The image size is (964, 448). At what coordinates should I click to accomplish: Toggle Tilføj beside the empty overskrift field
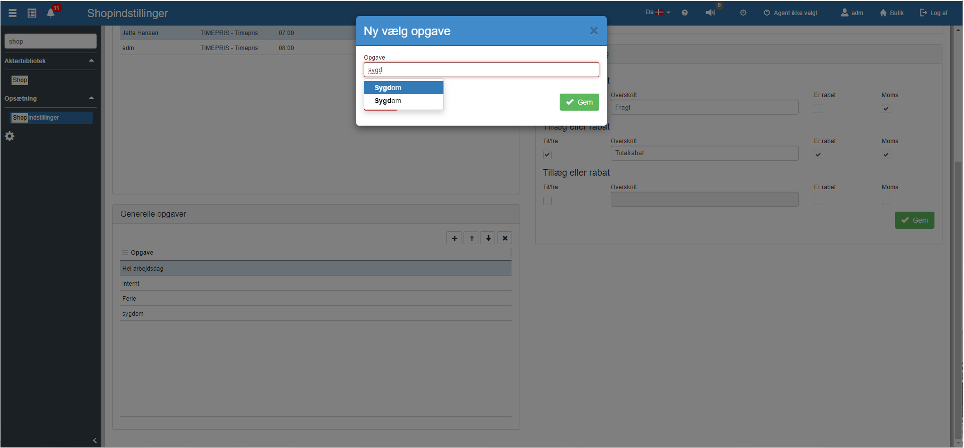547,201
